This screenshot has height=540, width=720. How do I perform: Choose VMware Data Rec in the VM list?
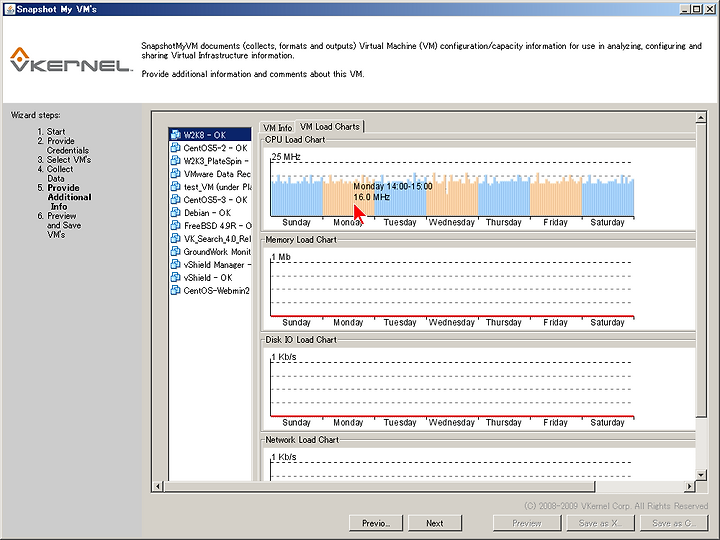point(210,174)
